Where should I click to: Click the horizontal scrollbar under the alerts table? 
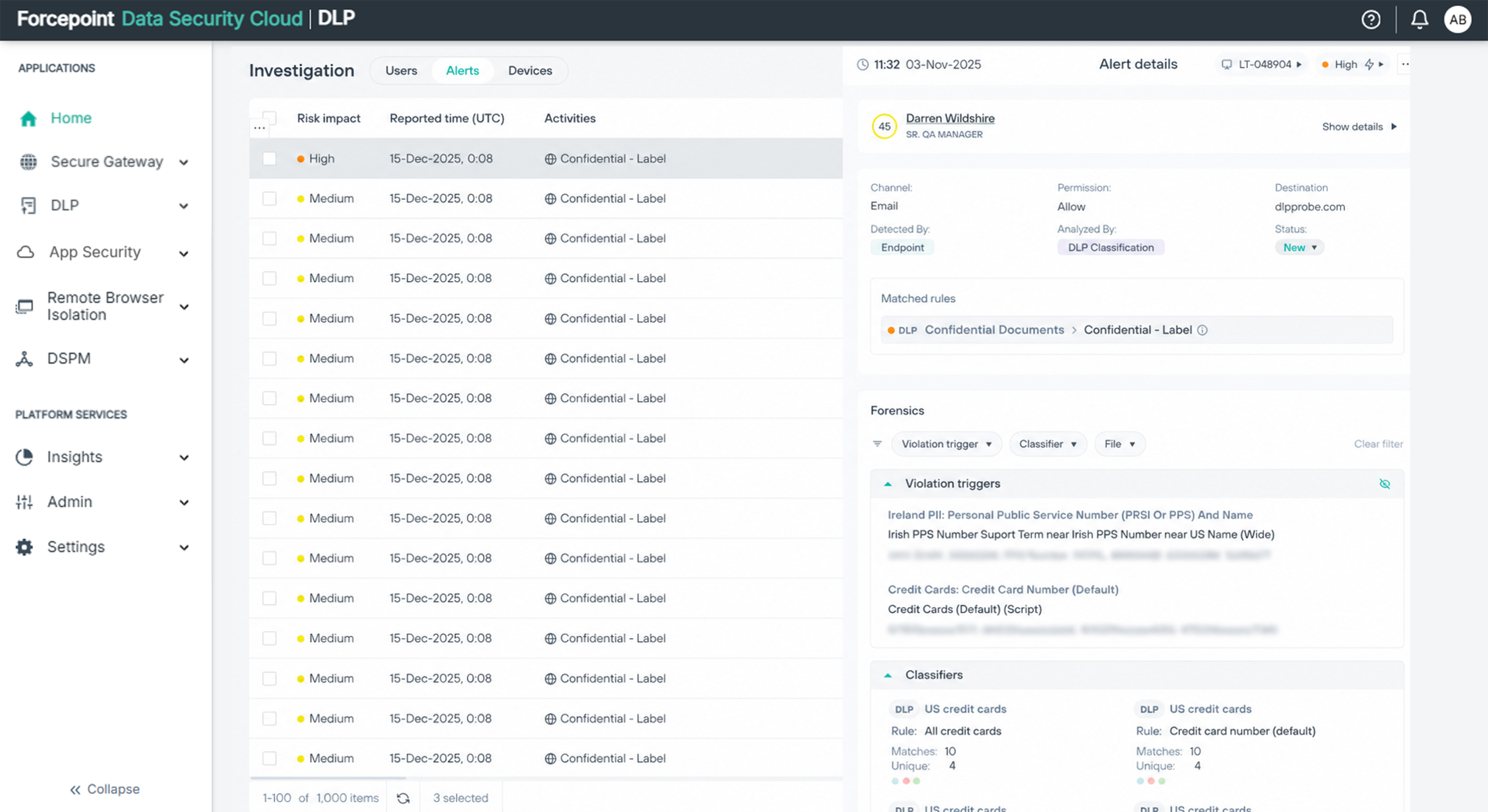pos(328,778)
